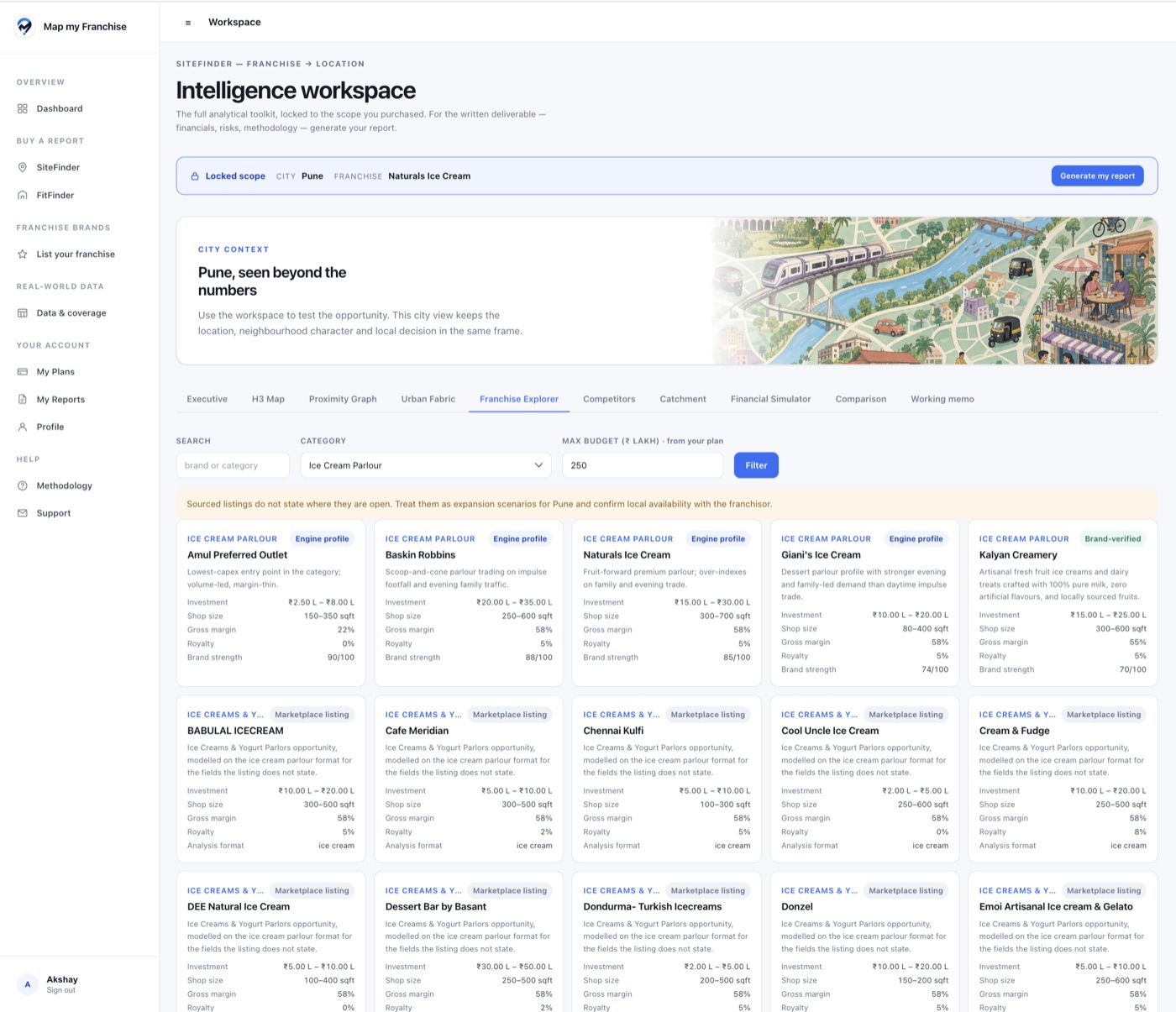This screenshot has width=1176, height=1012.
Task: Click the Workspace header title
Action: point(234,23)
